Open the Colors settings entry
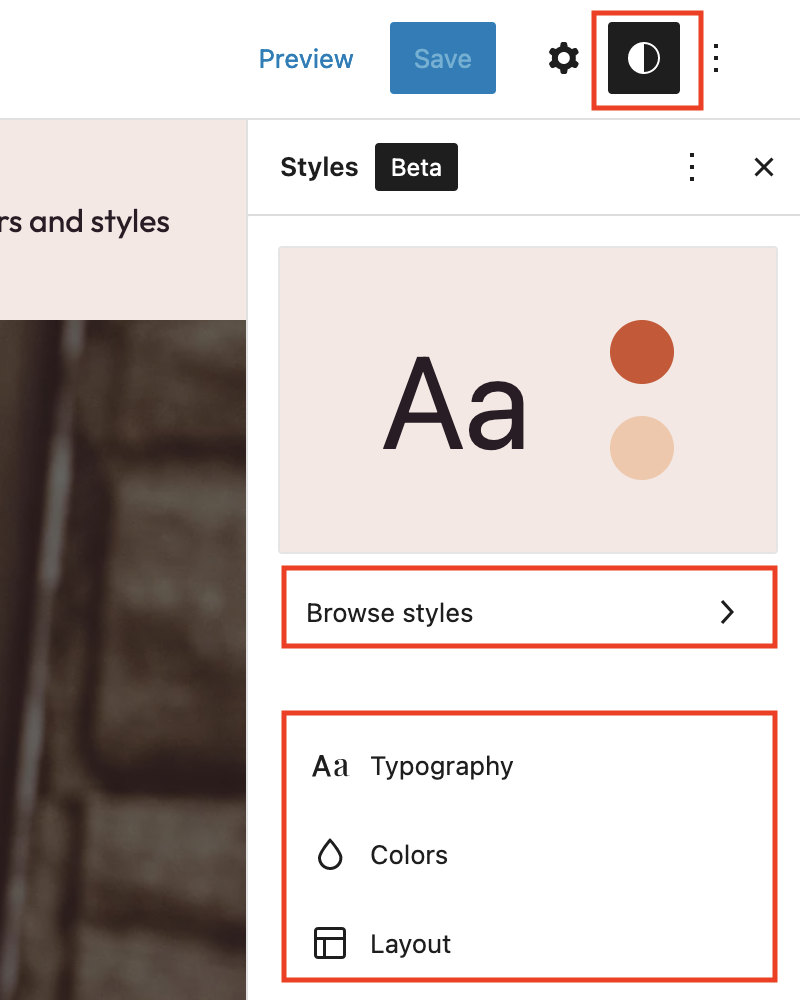 [410, 854]
